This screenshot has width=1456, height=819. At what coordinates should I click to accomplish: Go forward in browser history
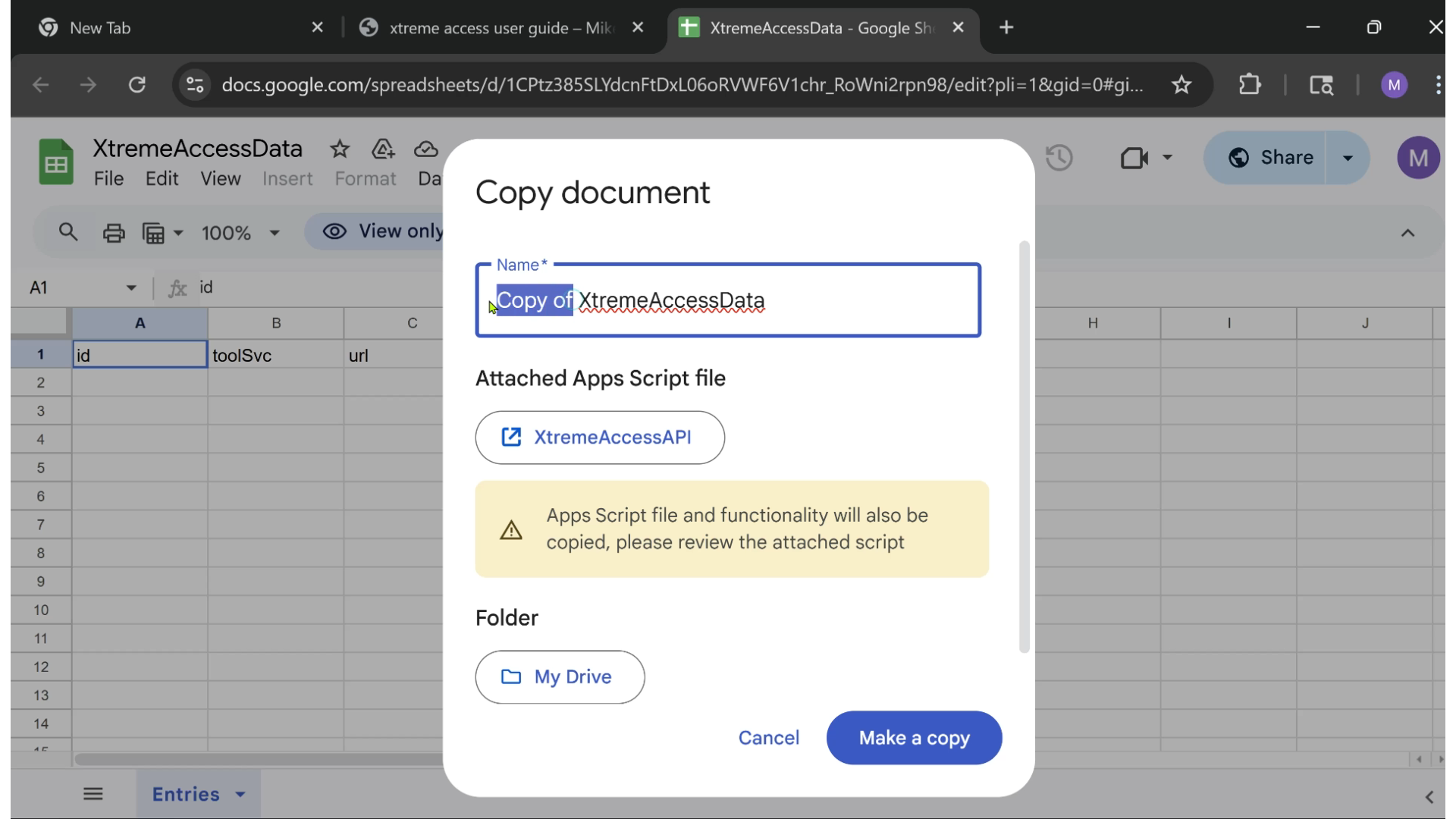click(x=89, y=85)
